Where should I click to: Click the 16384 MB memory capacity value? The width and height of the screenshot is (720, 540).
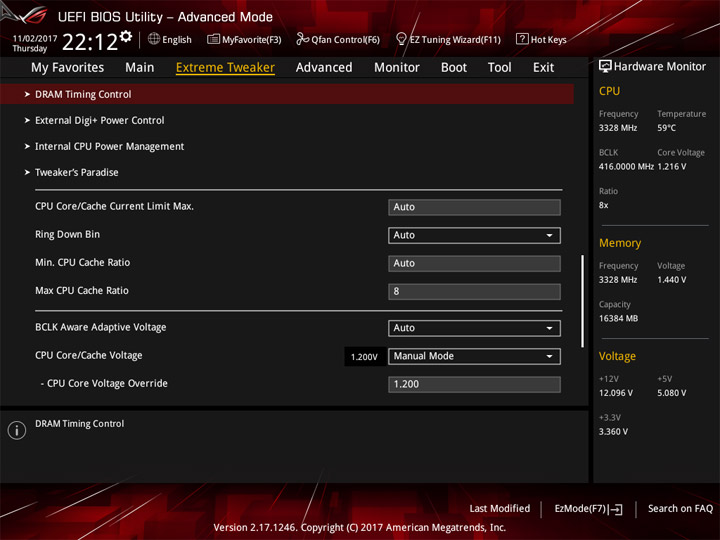coord(618,319)
